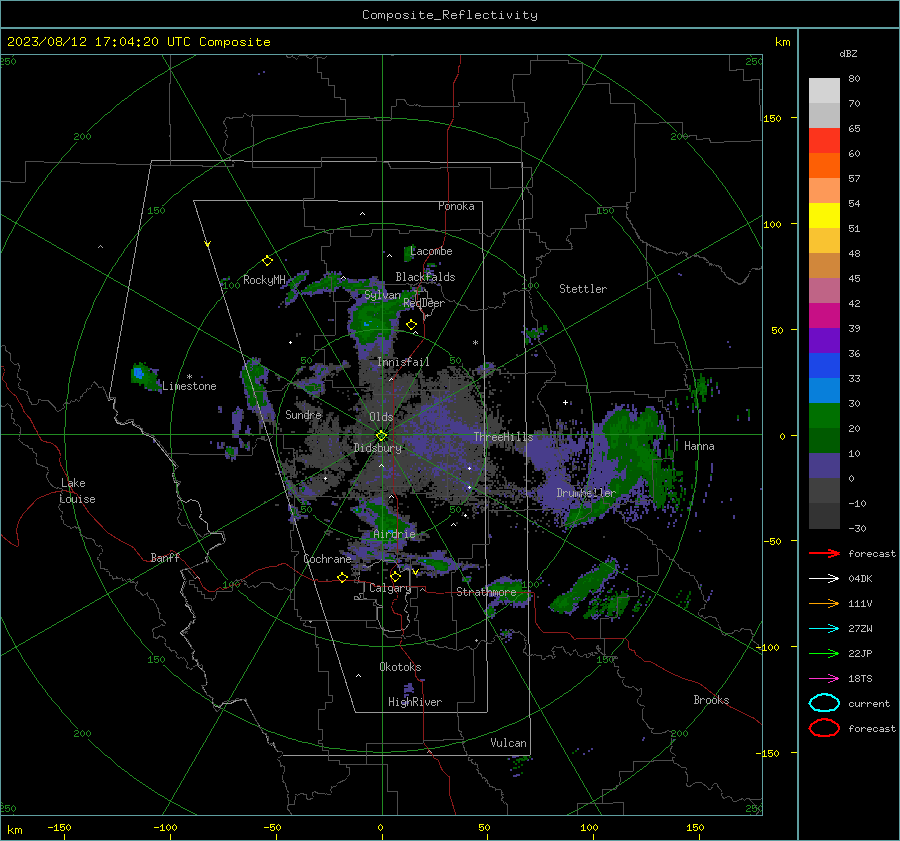Click the green 22JP arrow legend icon
The height and width of the screenshot is (841, 900).
pyautogui.click(x=824, y=653)
